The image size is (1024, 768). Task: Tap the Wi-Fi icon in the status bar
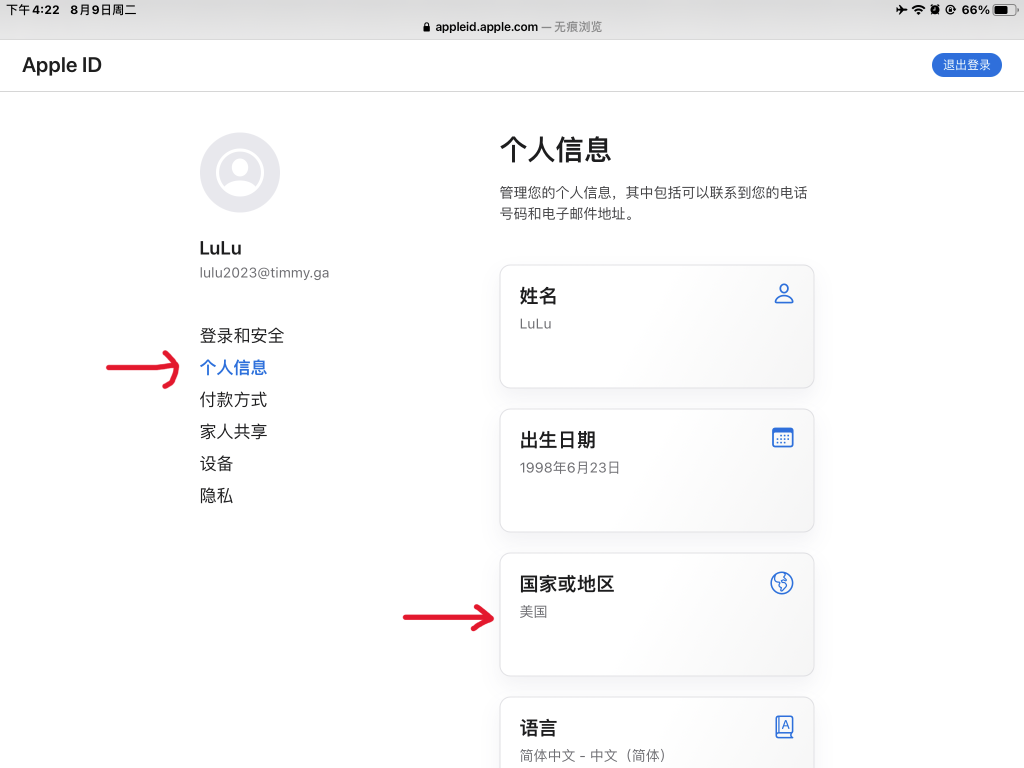pos(918,10)
